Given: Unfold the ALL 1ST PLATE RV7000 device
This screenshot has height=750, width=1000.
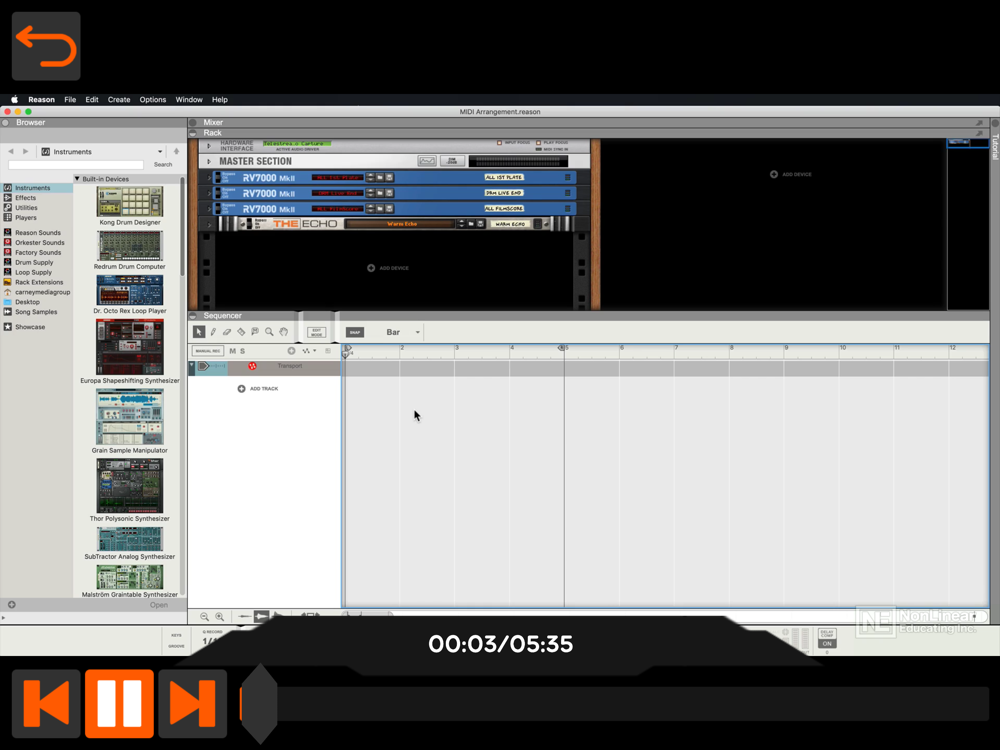Looking at the screenshot, I should point(209,177).
